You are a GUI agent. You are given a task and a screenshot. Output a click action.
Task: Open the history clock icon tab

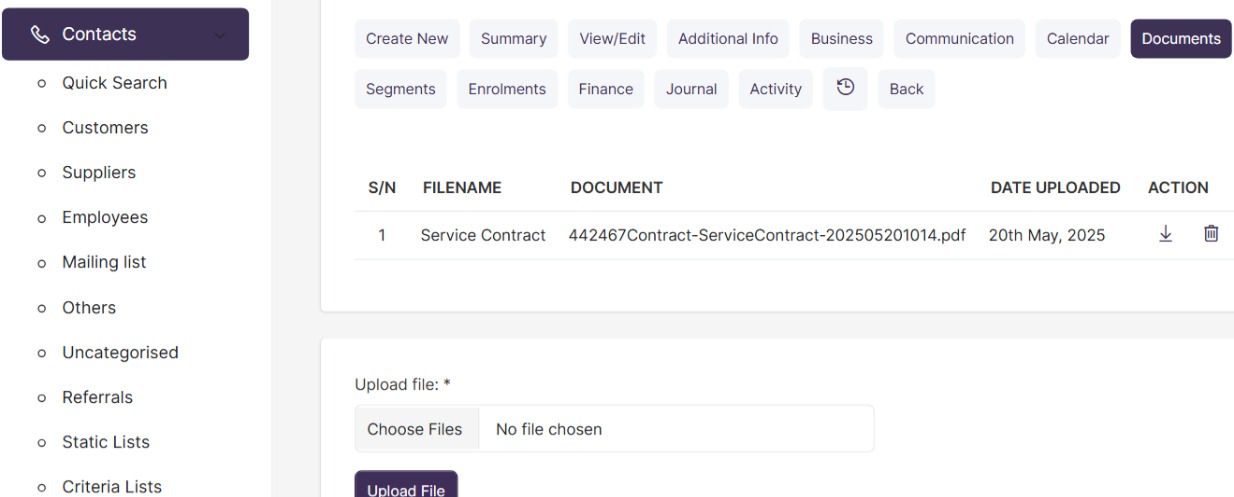tap(845, 89)
